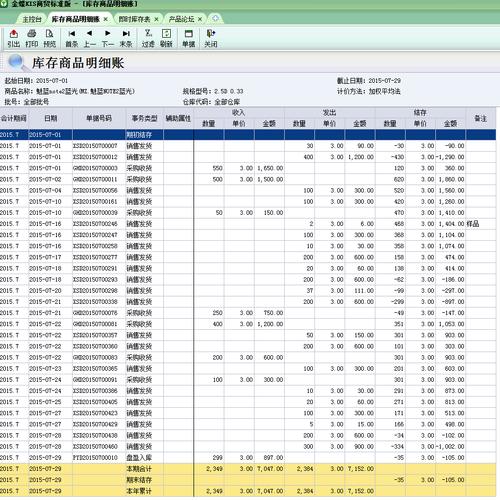Select document number XSD20150700438
The width and height of the screenshot is (500, 500).
point(95,435)
